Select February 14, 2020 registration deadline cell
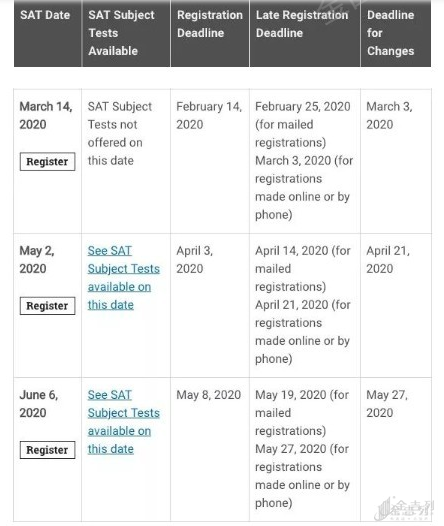The height and width of the screenshot is (526, 444). coord(209,115)
